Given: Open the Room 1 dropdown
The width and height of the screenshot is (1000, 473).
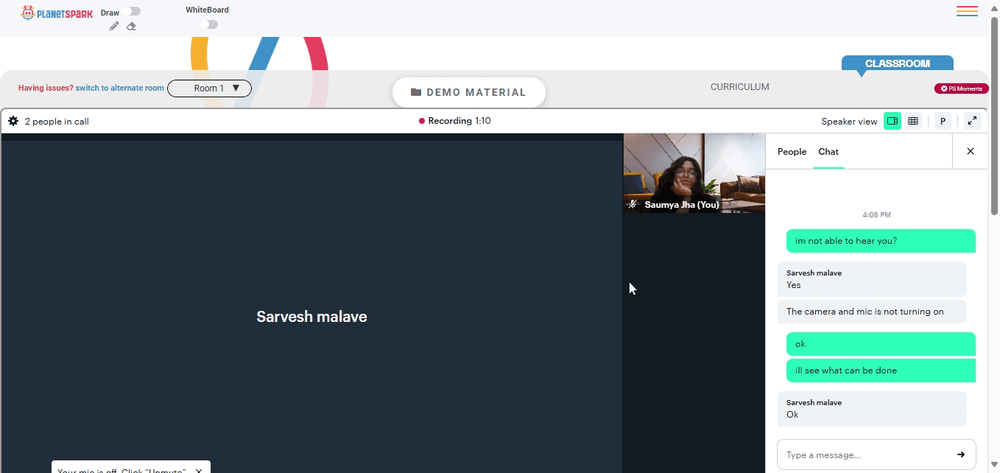Looking at the screenshot, I should tap(209, 88).
